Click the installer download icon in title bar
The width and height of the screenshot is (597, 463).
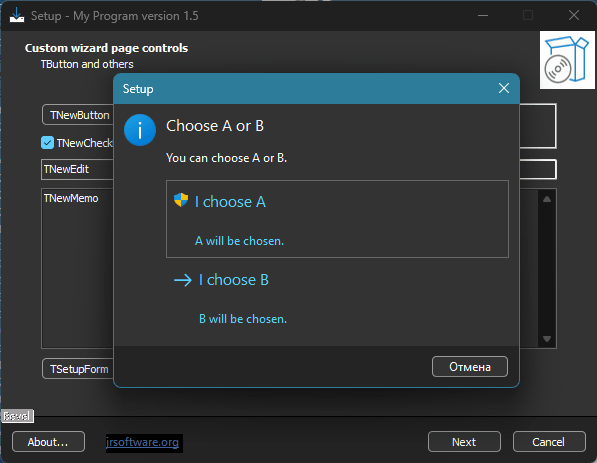[x=17, y=16]
